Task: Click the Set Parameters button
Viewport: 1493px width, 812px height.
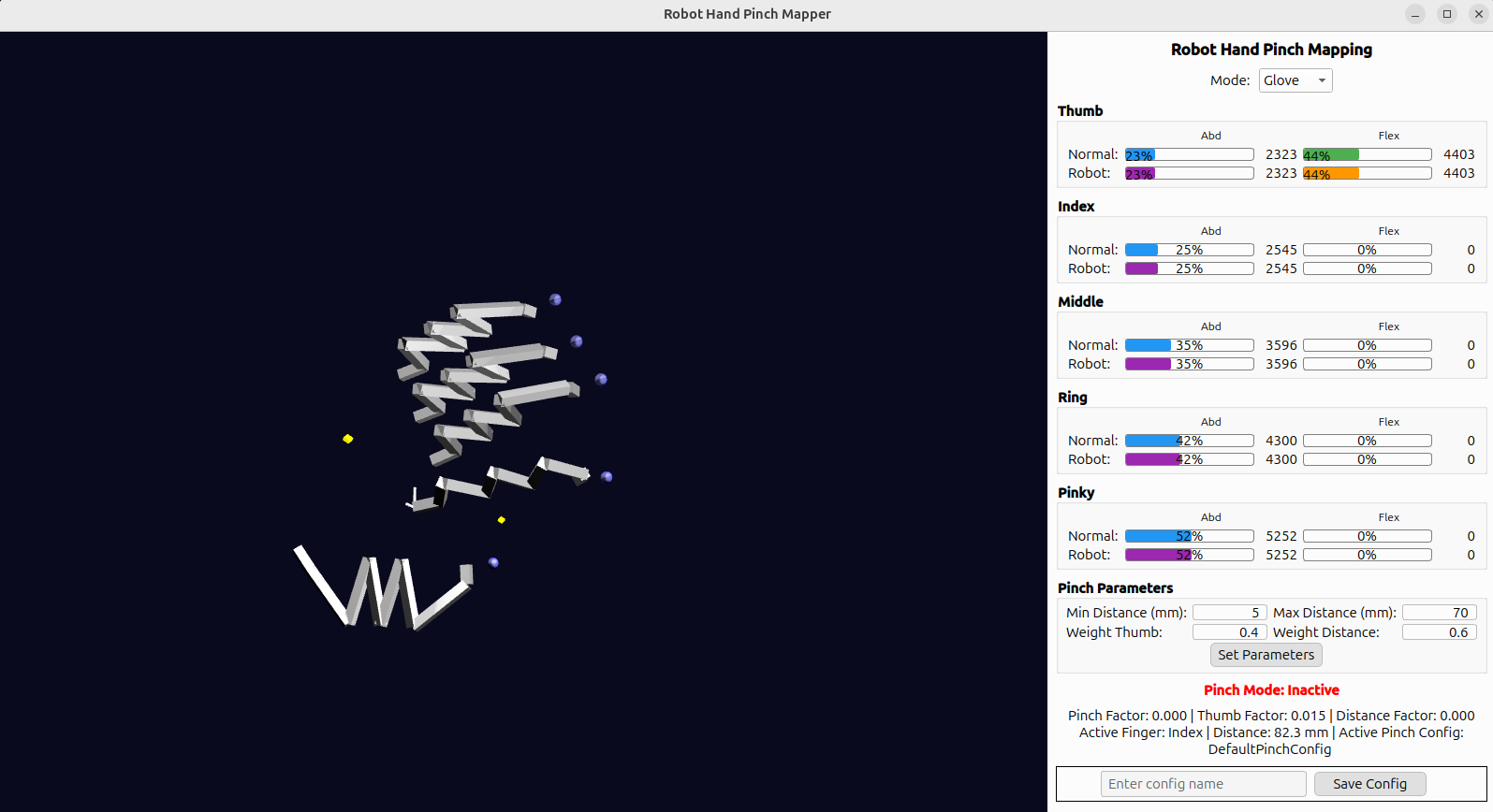Action: 1266,655
